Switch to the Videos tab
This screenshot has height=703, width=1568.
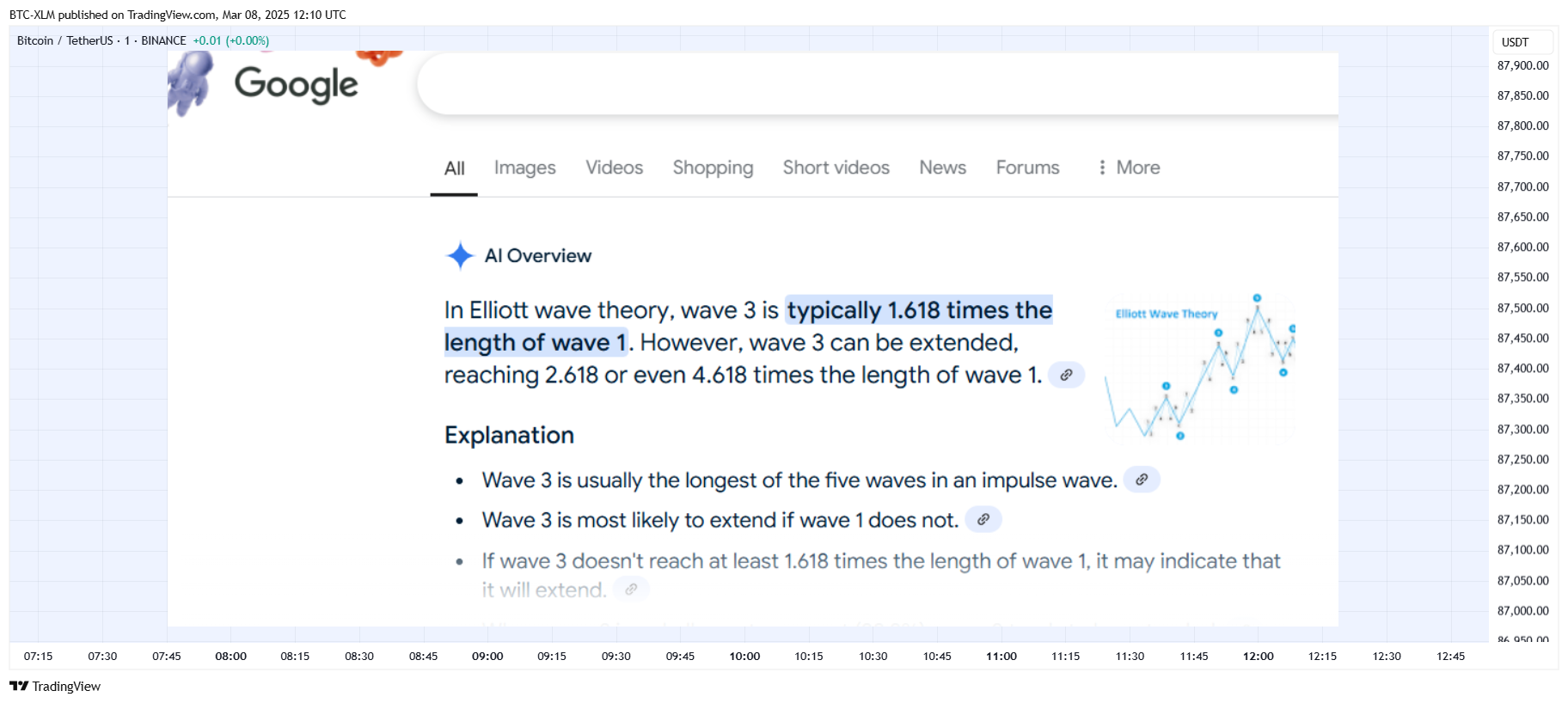pyautogui.click(x=614, y=168)
